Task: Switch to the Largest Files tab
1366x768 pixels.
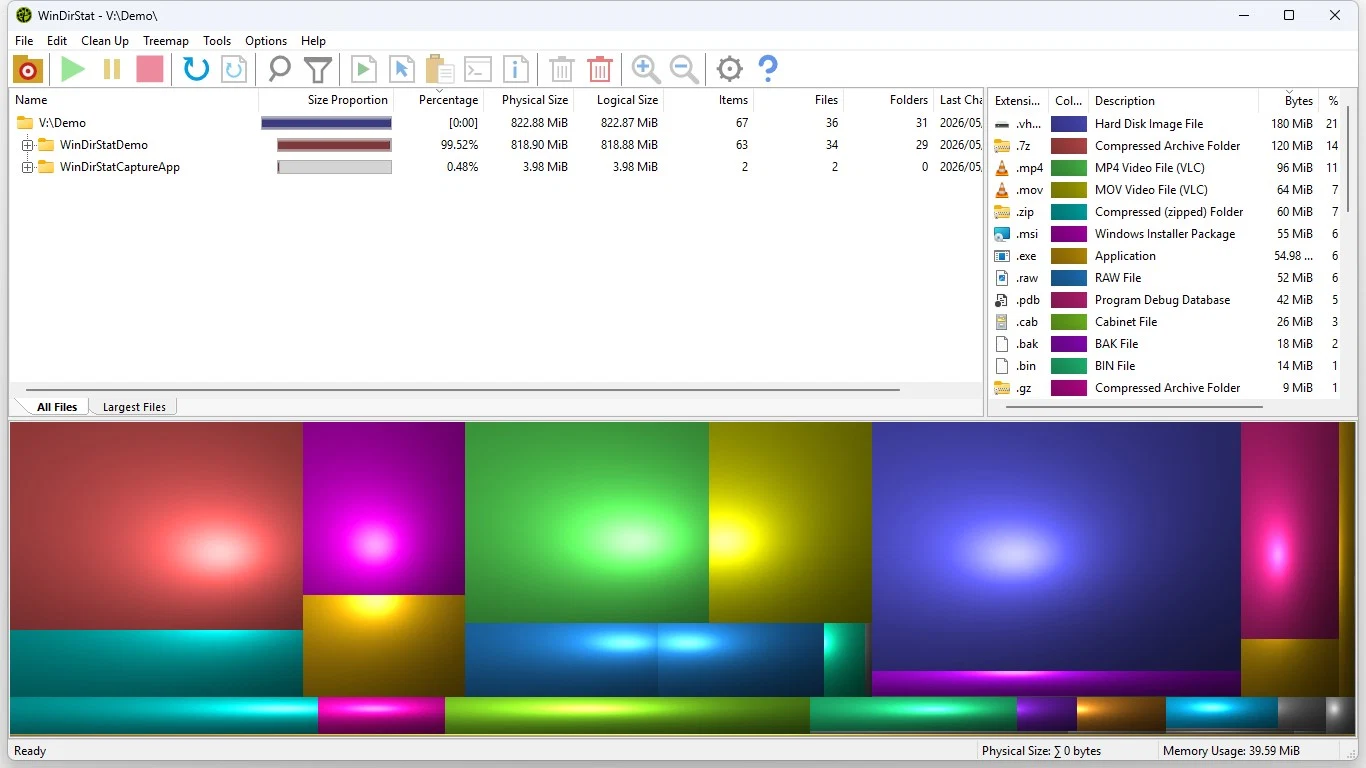Action: pyautogui.click(x=134, y=407)
